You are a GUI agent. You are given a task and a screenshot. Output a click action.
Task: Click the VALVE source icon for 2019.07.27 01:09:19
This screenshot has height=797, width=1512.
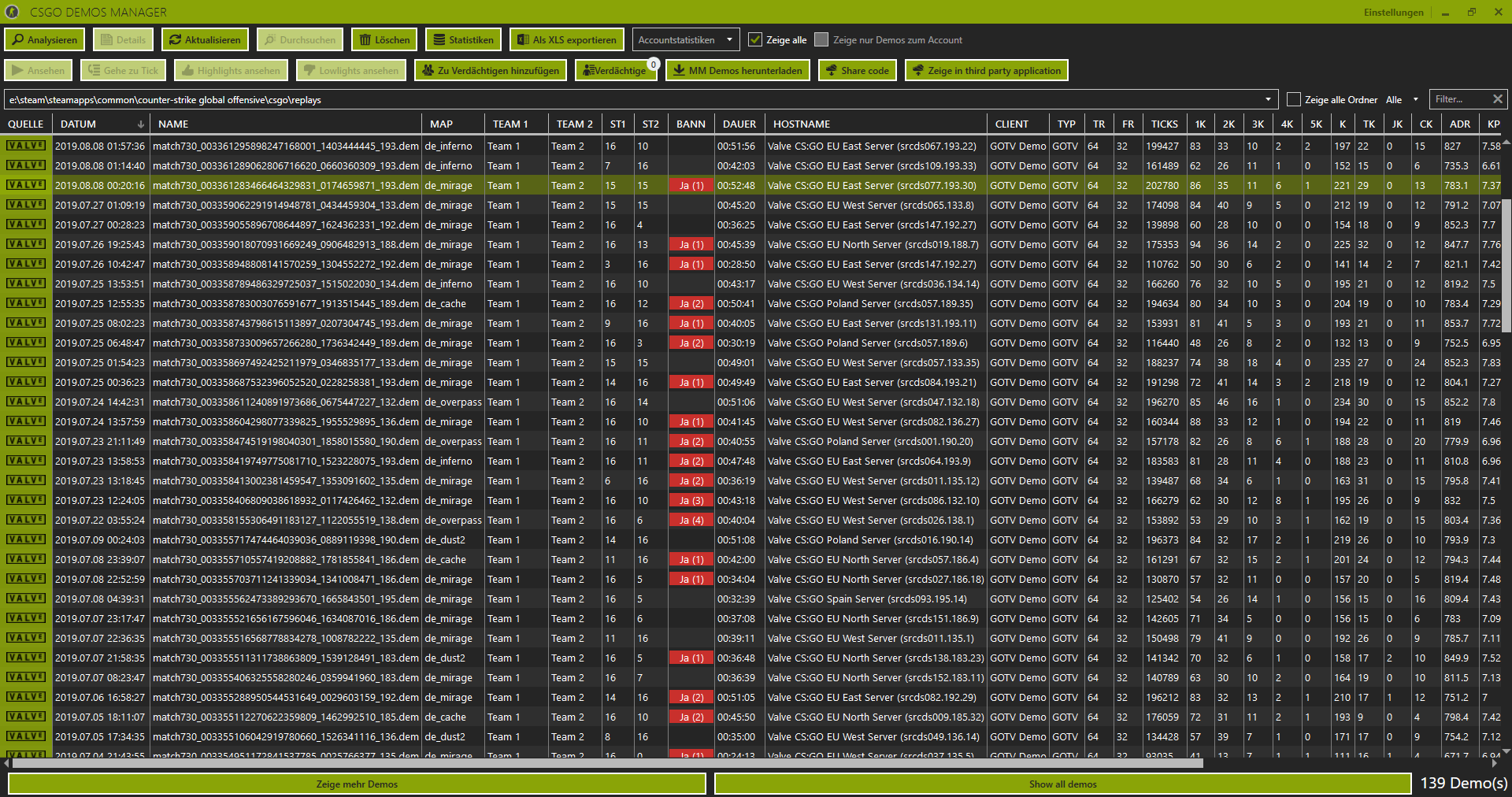tap(26, 205)
